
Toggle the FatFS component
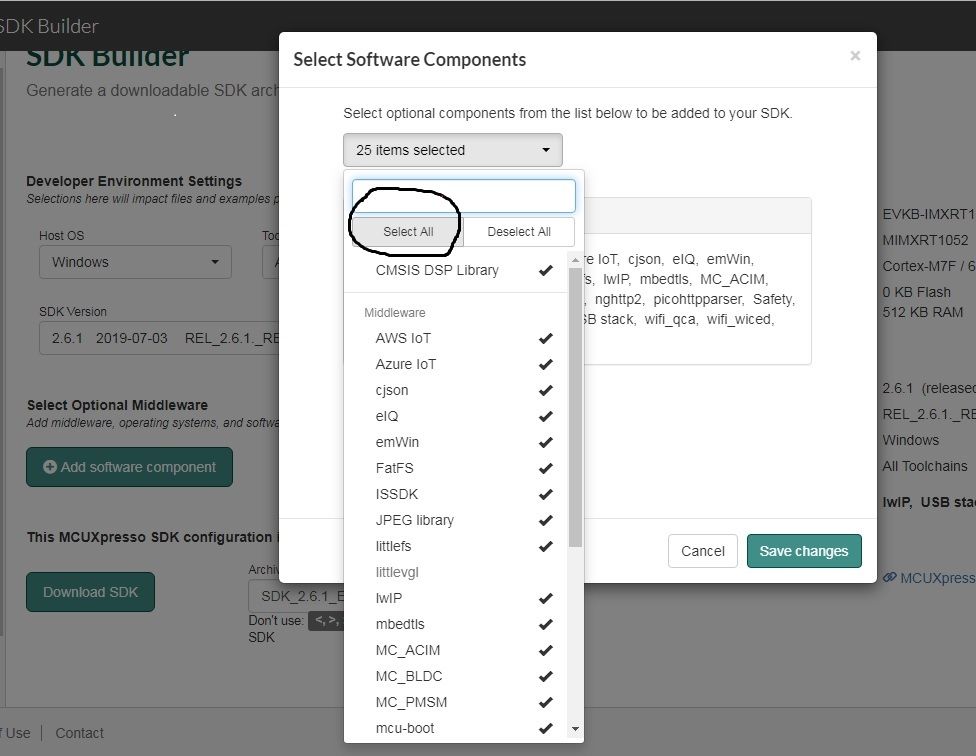(456, 468)
